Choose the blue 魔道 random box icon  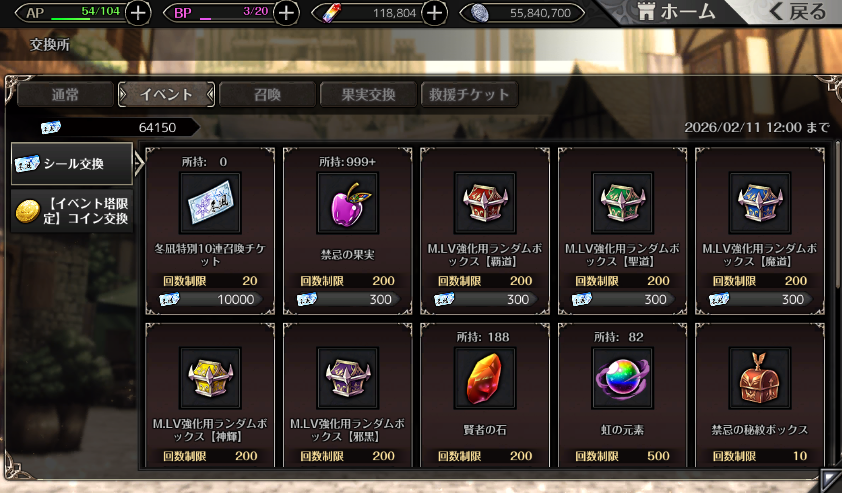pyautogui.click(x=760, y=203)
